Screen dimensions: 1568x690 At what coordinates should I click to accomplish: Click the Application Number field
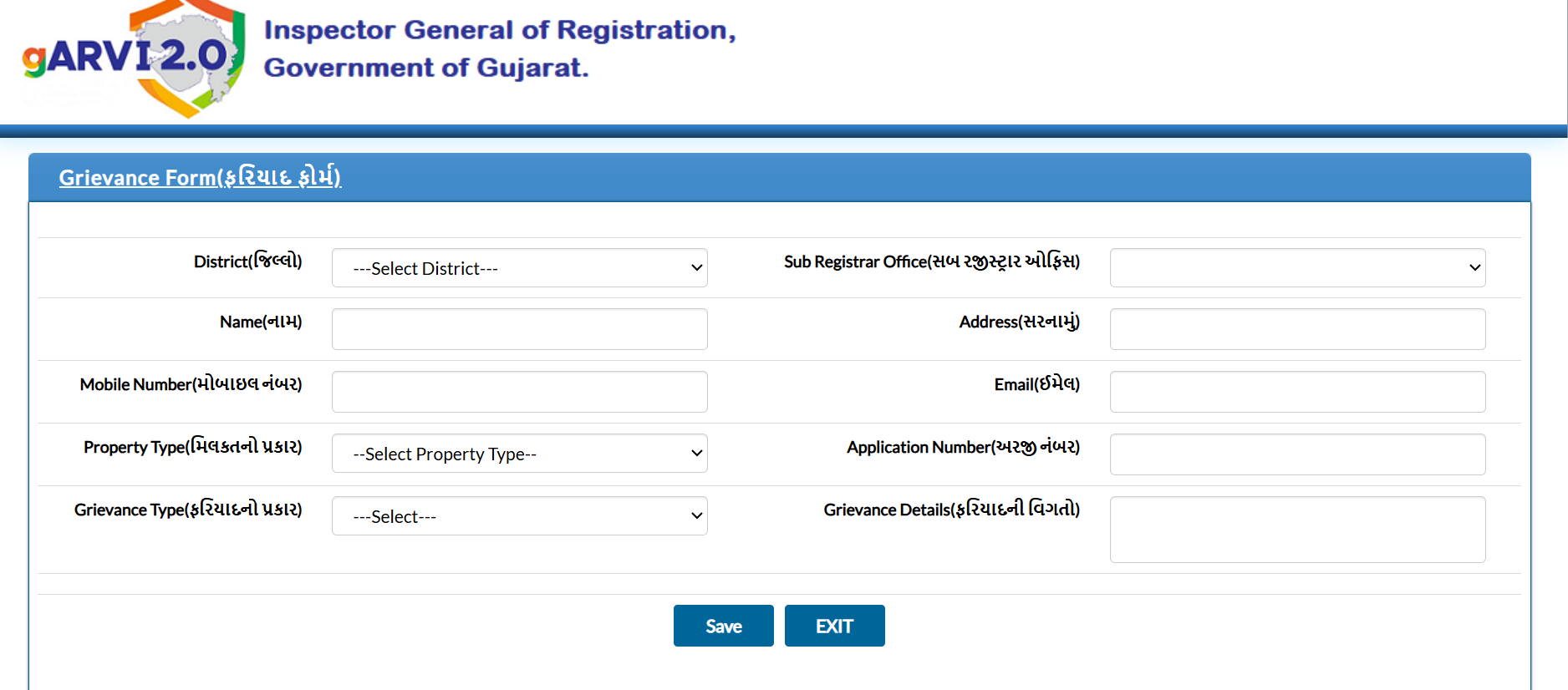pyautogui.click(x=1297, y=454)
